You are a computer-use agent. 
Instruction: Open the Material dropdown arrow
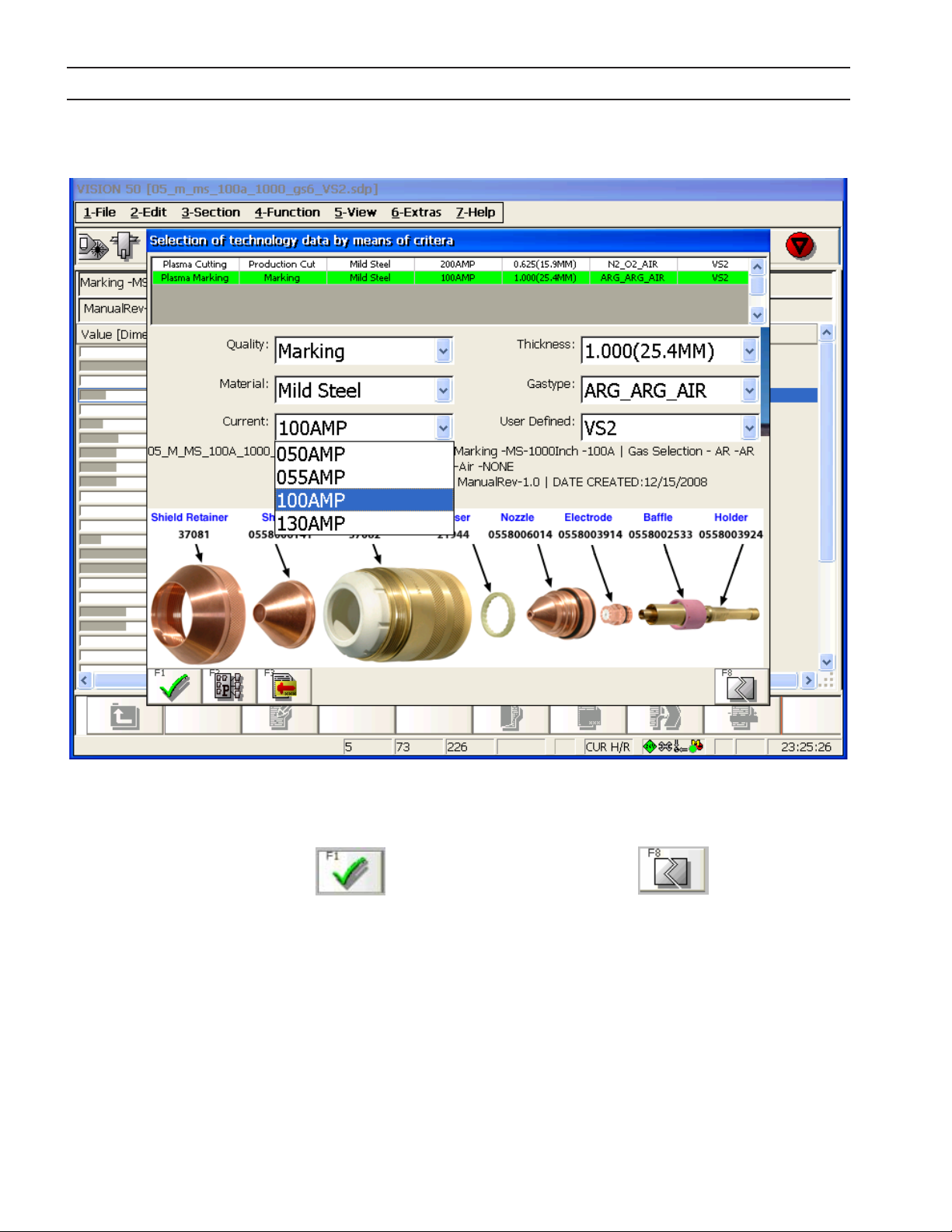[x=443, y=390]
